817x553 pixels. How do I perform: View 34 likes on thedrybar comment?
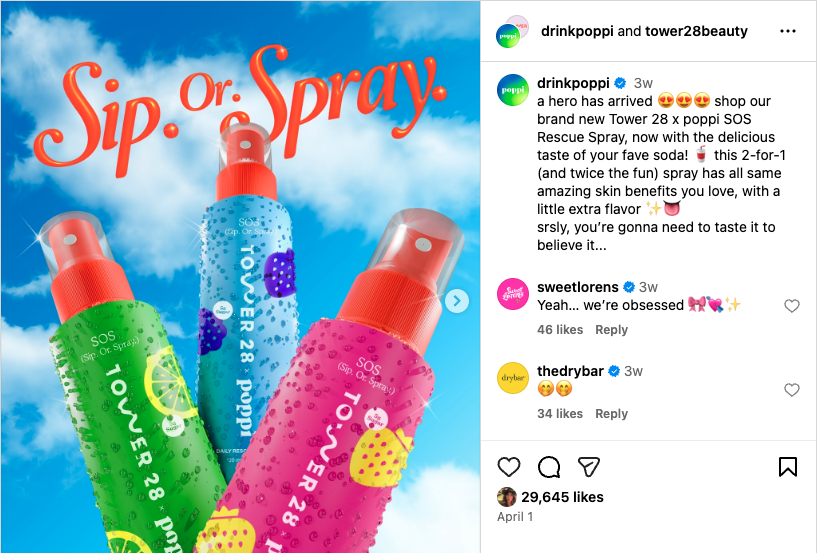pos(560,414)
